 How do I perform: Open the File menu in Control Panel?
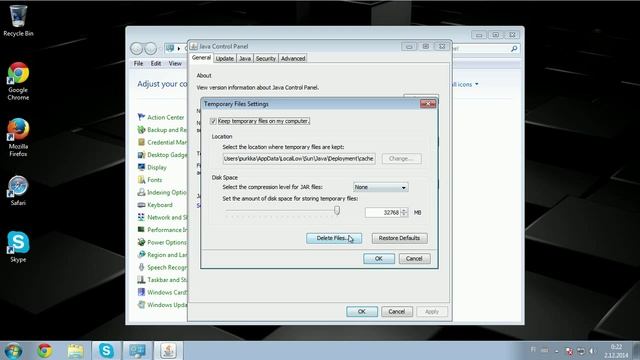[138, 64]
